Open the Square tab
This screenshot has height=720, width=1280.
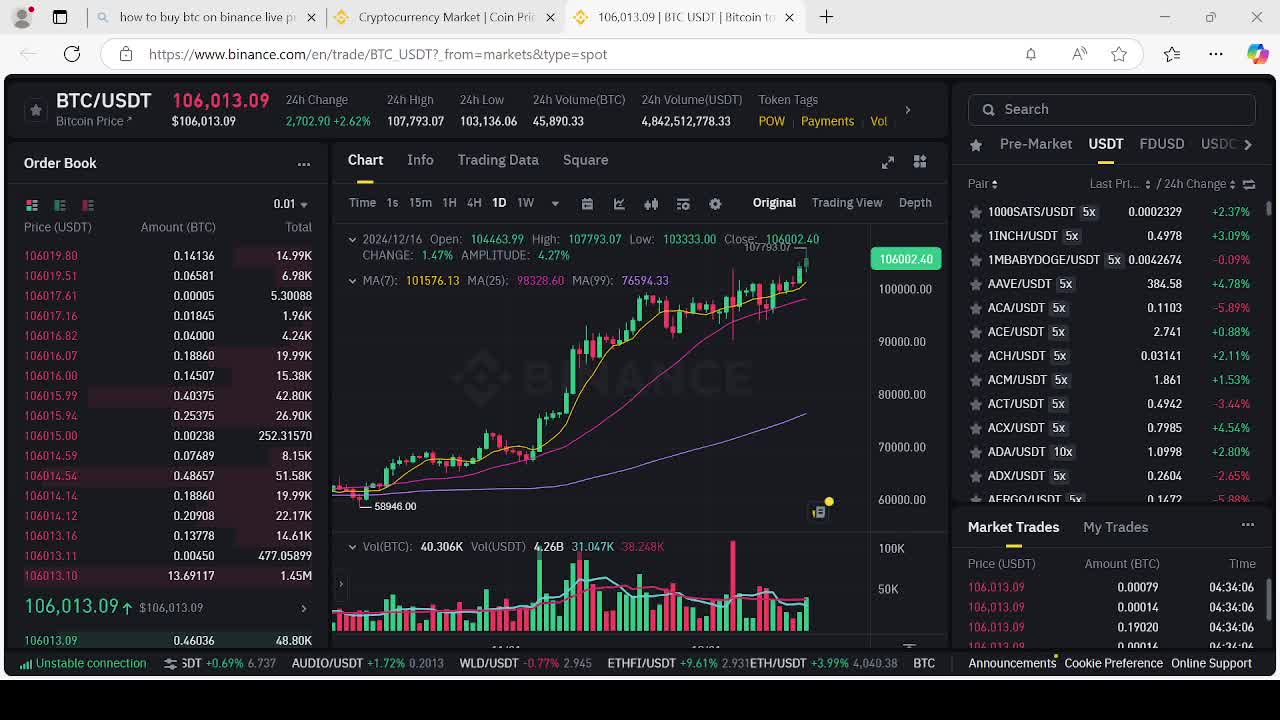tap(585, 160)
